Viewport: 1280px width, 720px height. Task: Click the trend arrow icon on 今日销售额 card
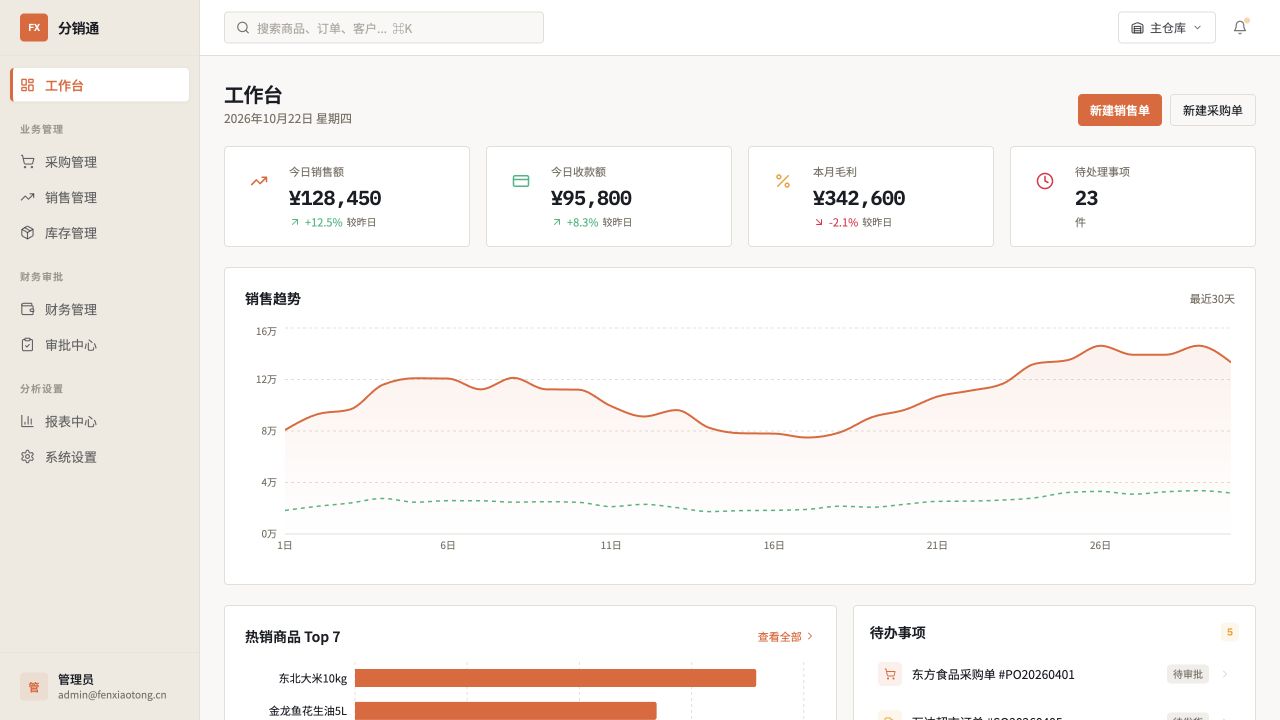(259, 181)
